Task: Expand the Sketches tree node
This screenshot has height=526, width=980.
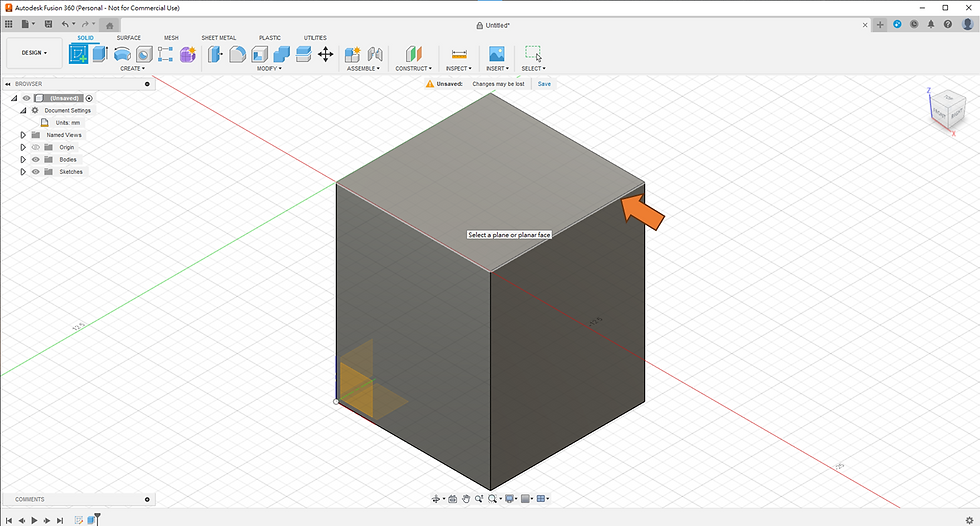Action: coord(23,172)
